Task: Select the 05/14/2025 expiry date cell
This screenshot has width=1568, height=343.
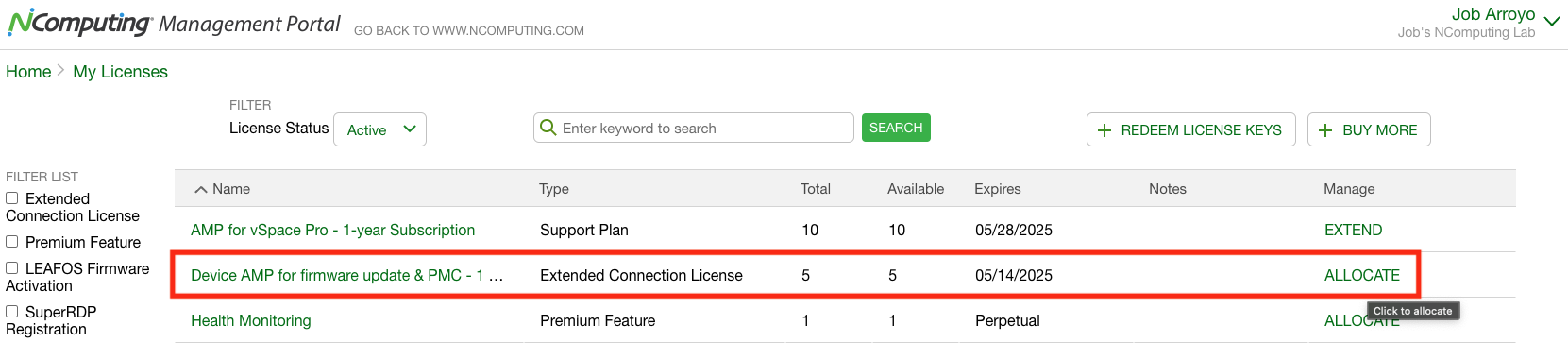Action: click(1014, 275)
